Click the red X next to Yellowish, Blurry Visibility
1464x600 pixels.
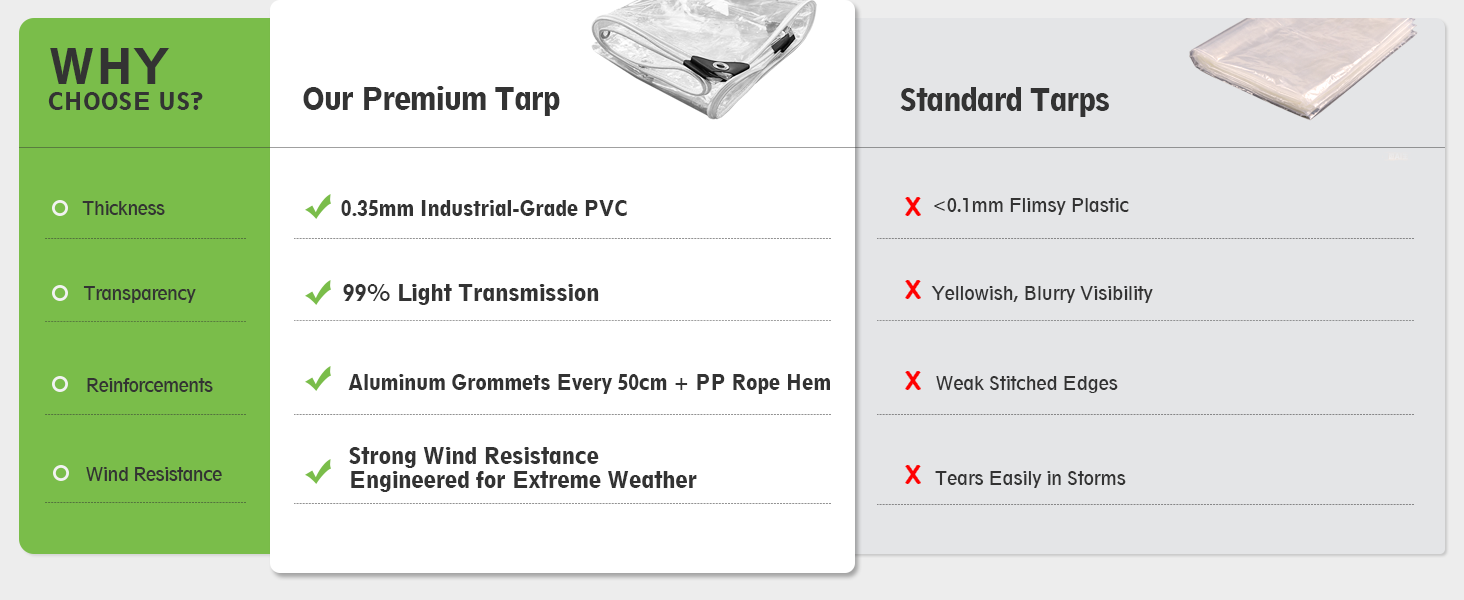coord(912,290)
